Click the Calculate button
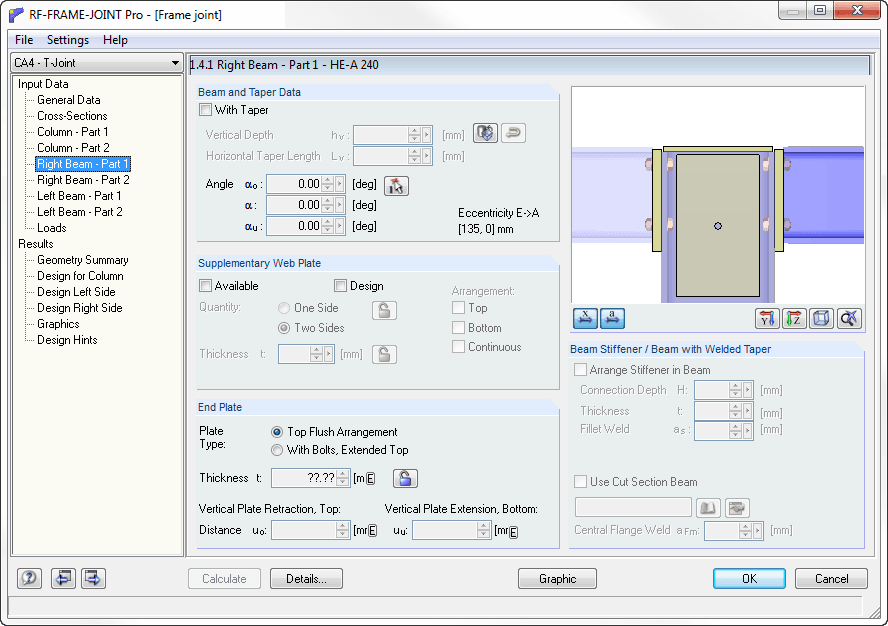The image size is (888, 626). [x=224, y=579]
